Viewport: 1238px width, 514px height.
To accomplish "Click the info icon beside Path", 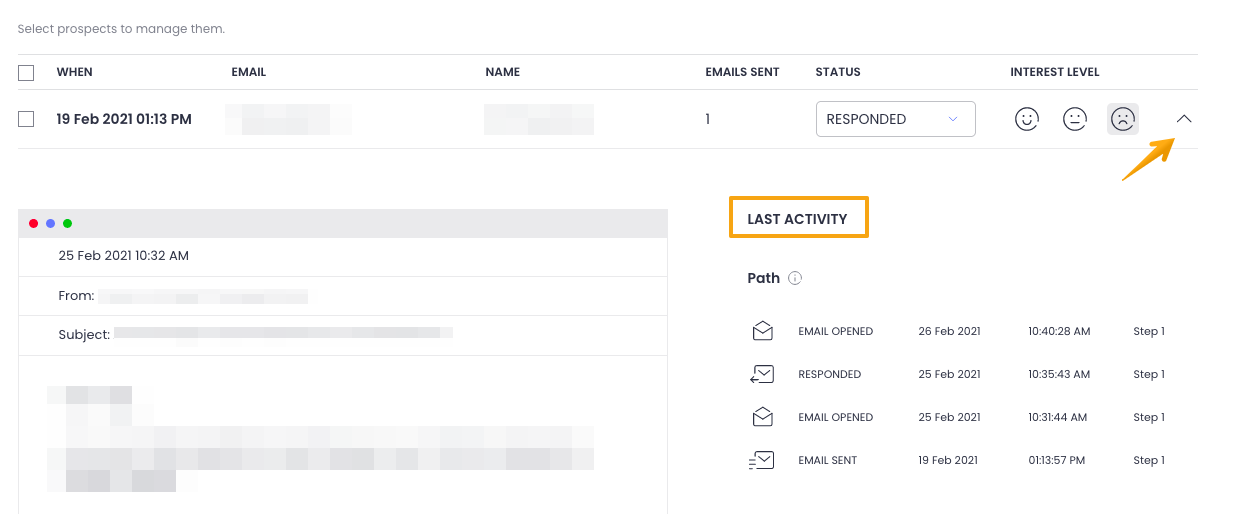I will click(795, 278).
